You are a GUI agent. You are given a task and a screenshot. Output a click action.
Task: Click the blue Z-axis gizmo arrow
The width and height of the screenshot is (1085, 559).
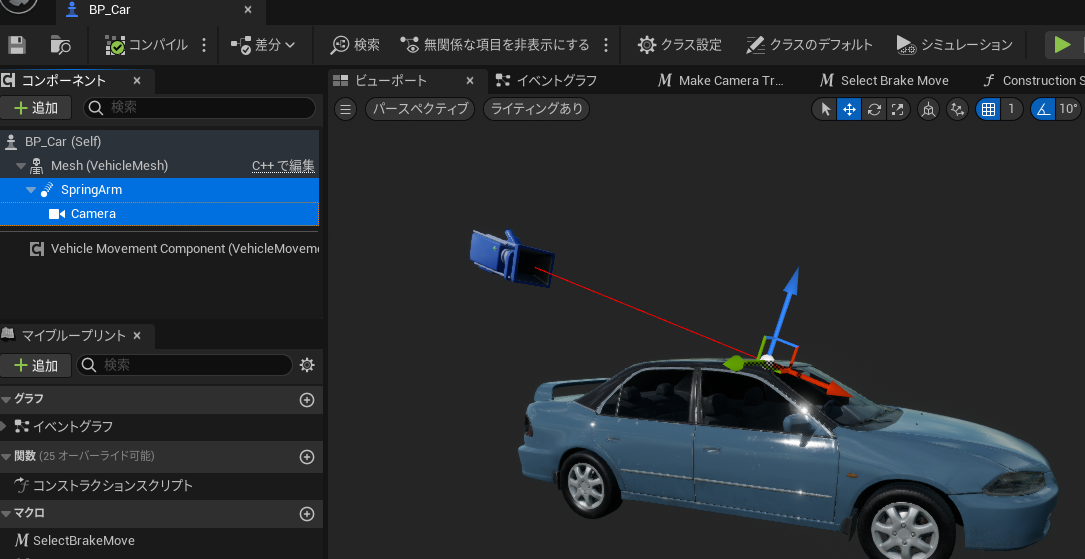[x=789, y=297]
